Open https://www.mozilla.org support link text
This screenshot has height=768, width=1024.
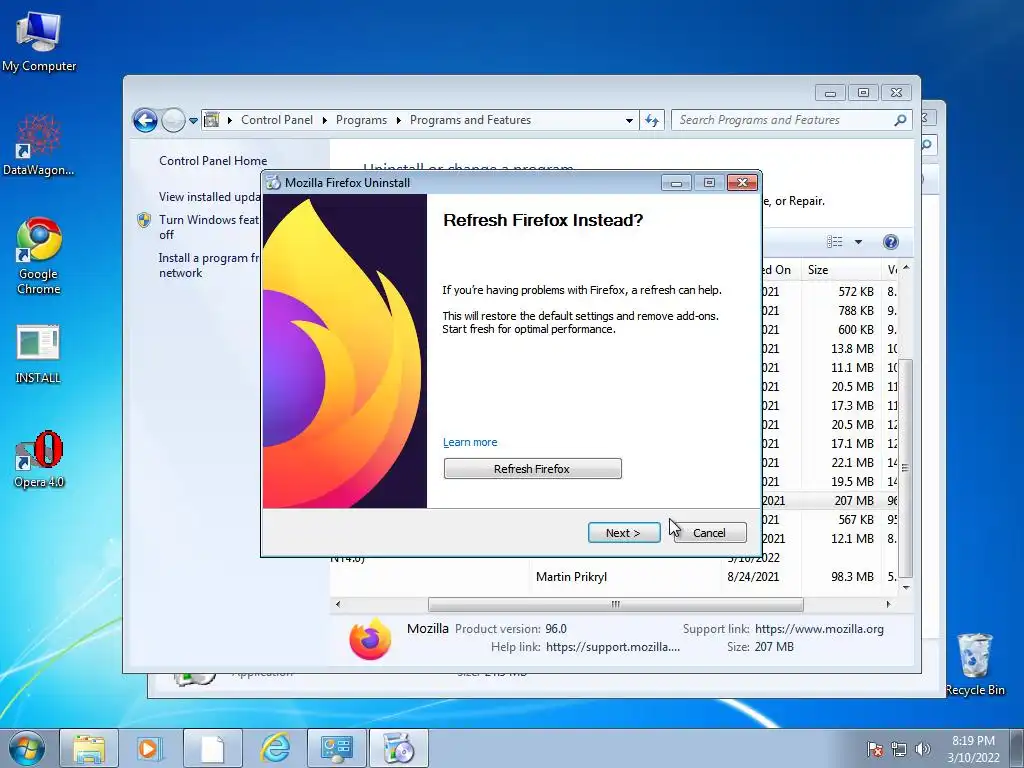point(819,629)
